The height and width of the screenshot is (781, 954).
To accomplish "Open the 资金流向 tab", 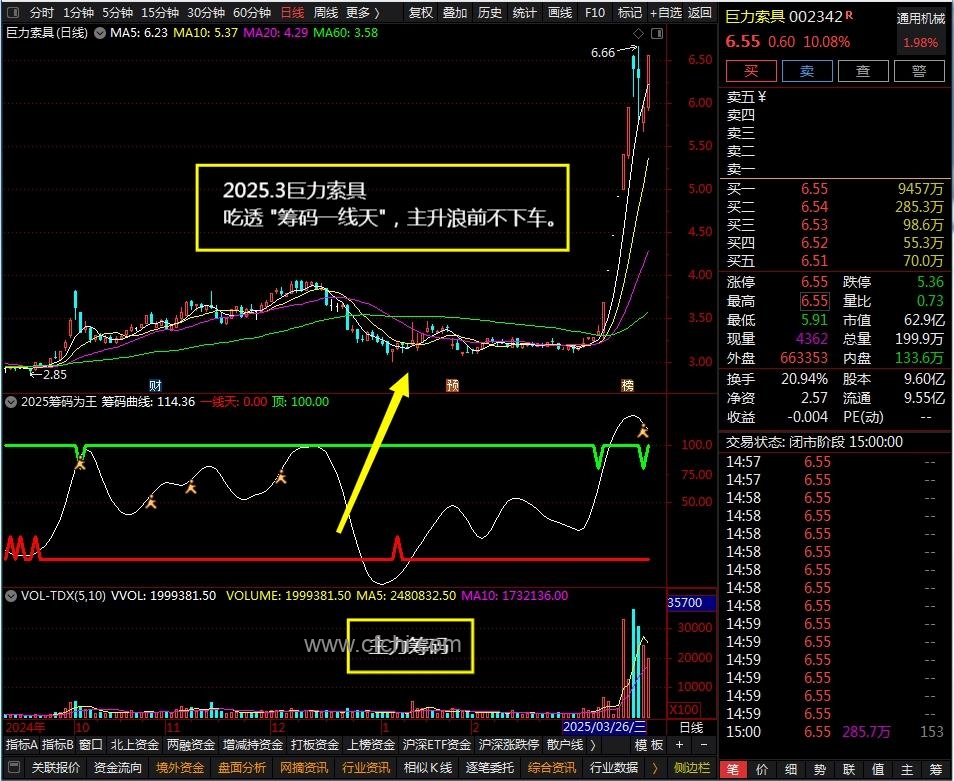I will pyautogui.click(x=117, y=768).
